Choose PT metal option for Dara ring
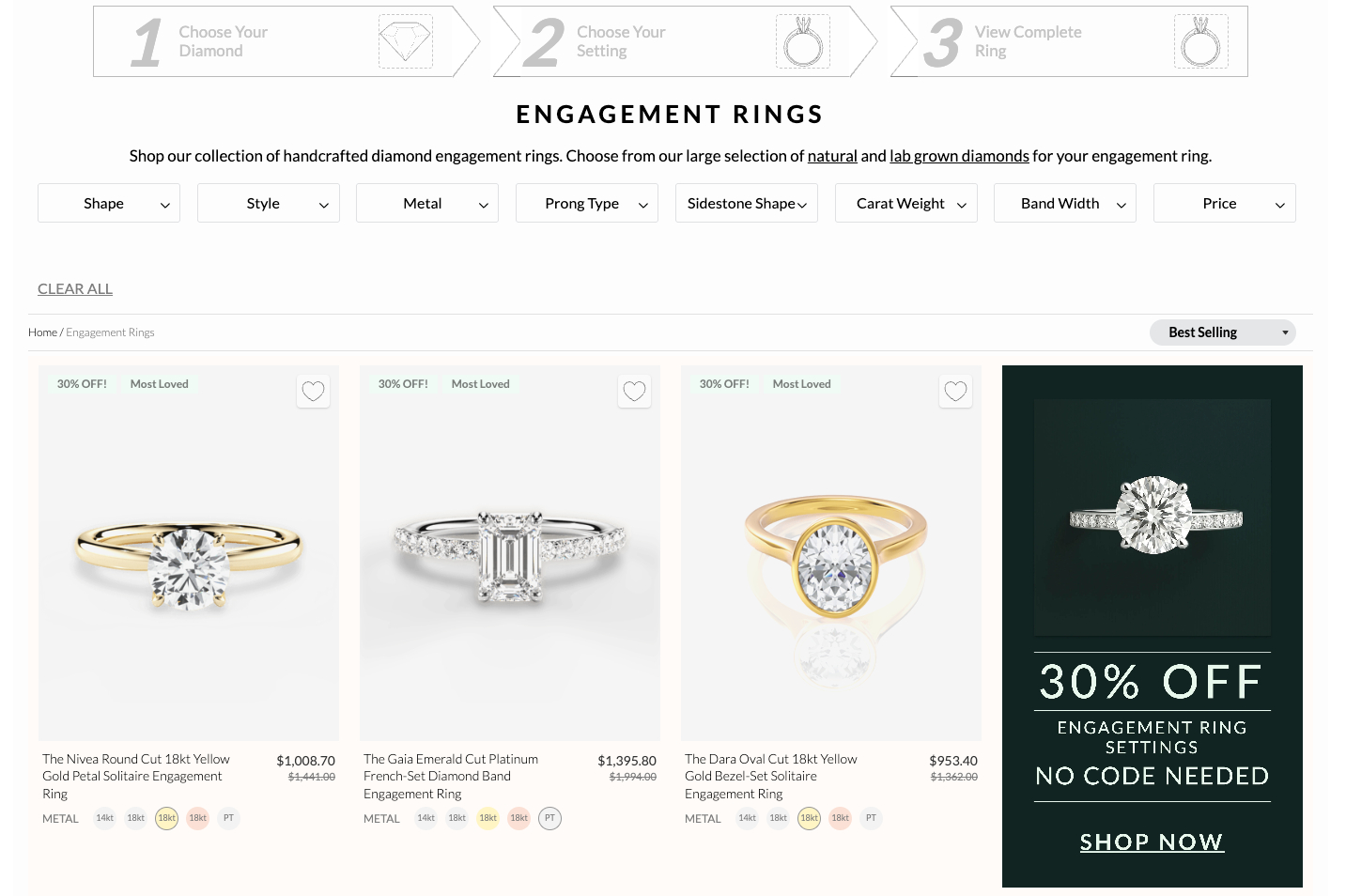 [x=871, y=818]
